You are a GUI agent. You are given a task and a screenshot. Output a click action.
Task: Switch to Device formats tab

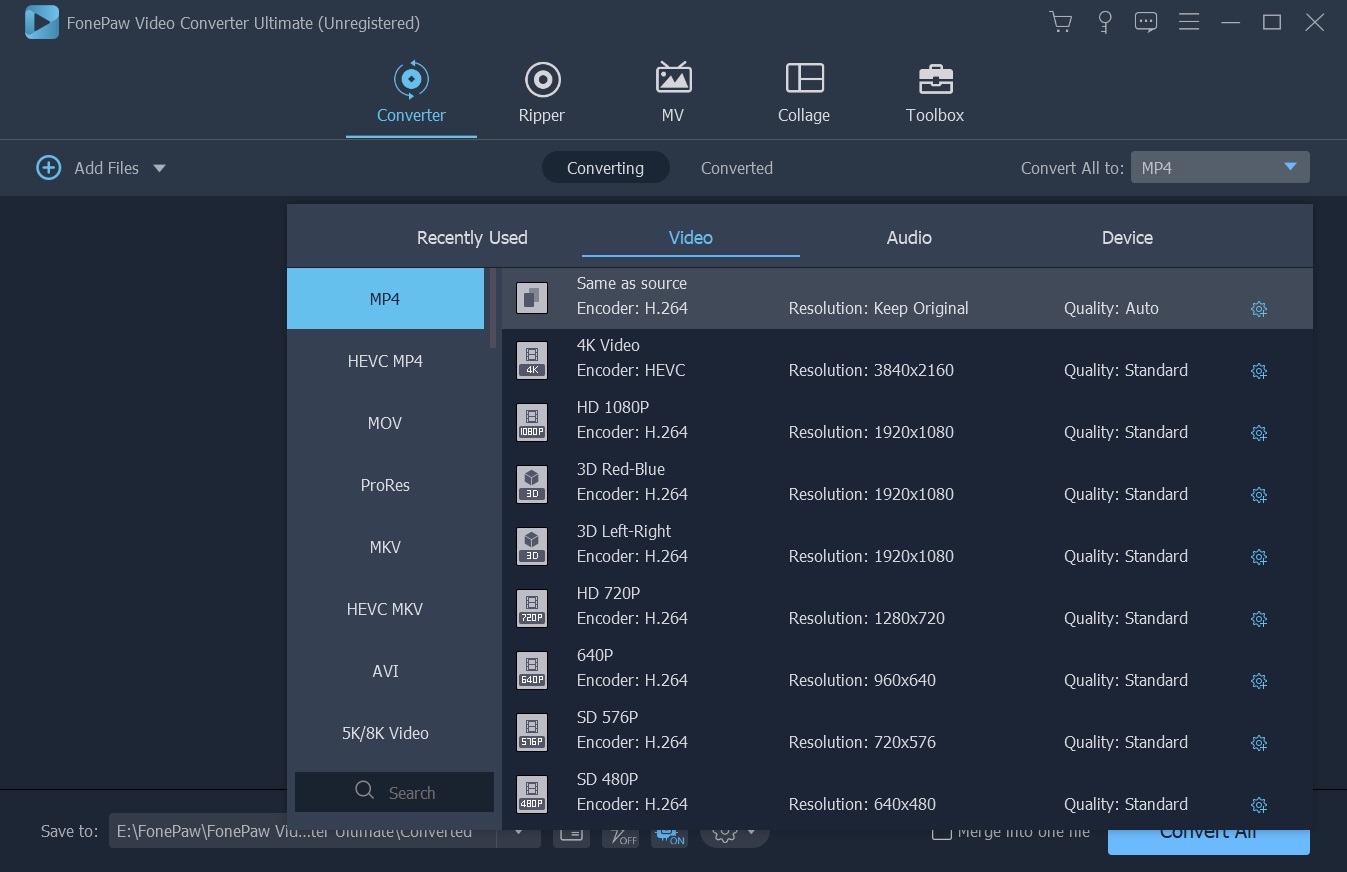[1127, 238]
